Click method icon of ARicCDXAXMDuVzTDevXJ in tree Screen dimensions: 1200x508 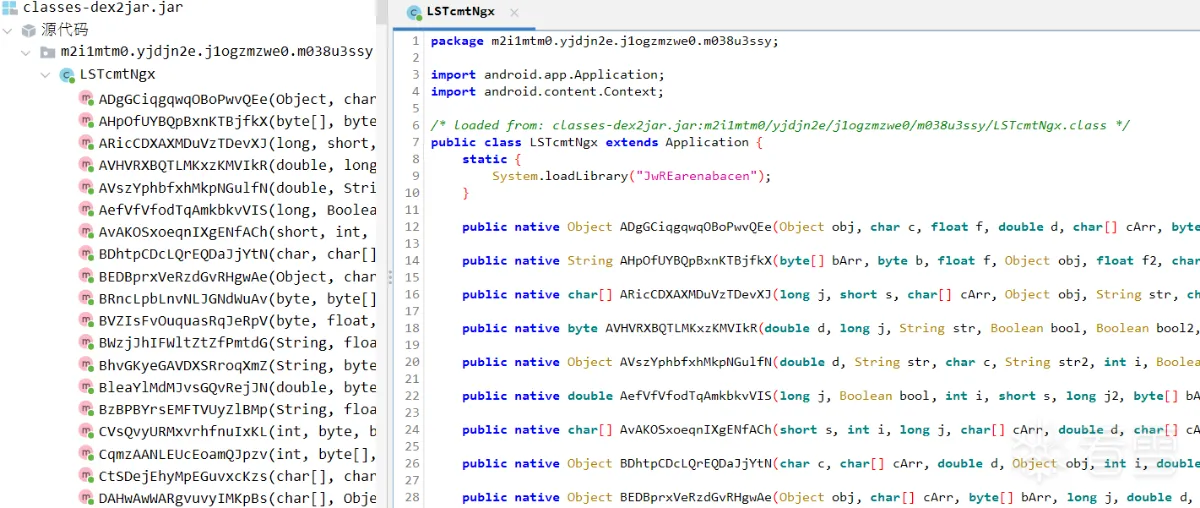86,143
